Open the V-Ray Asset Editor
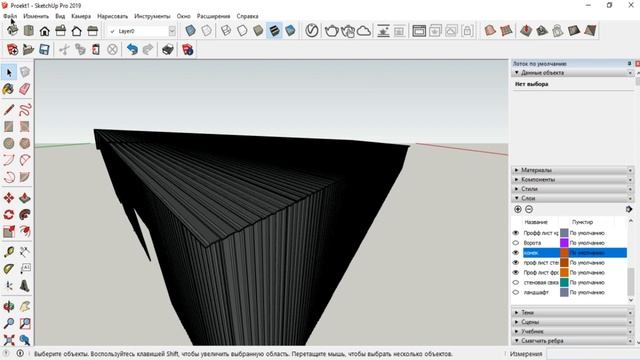This screenshot has width=640, height=360. (x=312, y=31)
